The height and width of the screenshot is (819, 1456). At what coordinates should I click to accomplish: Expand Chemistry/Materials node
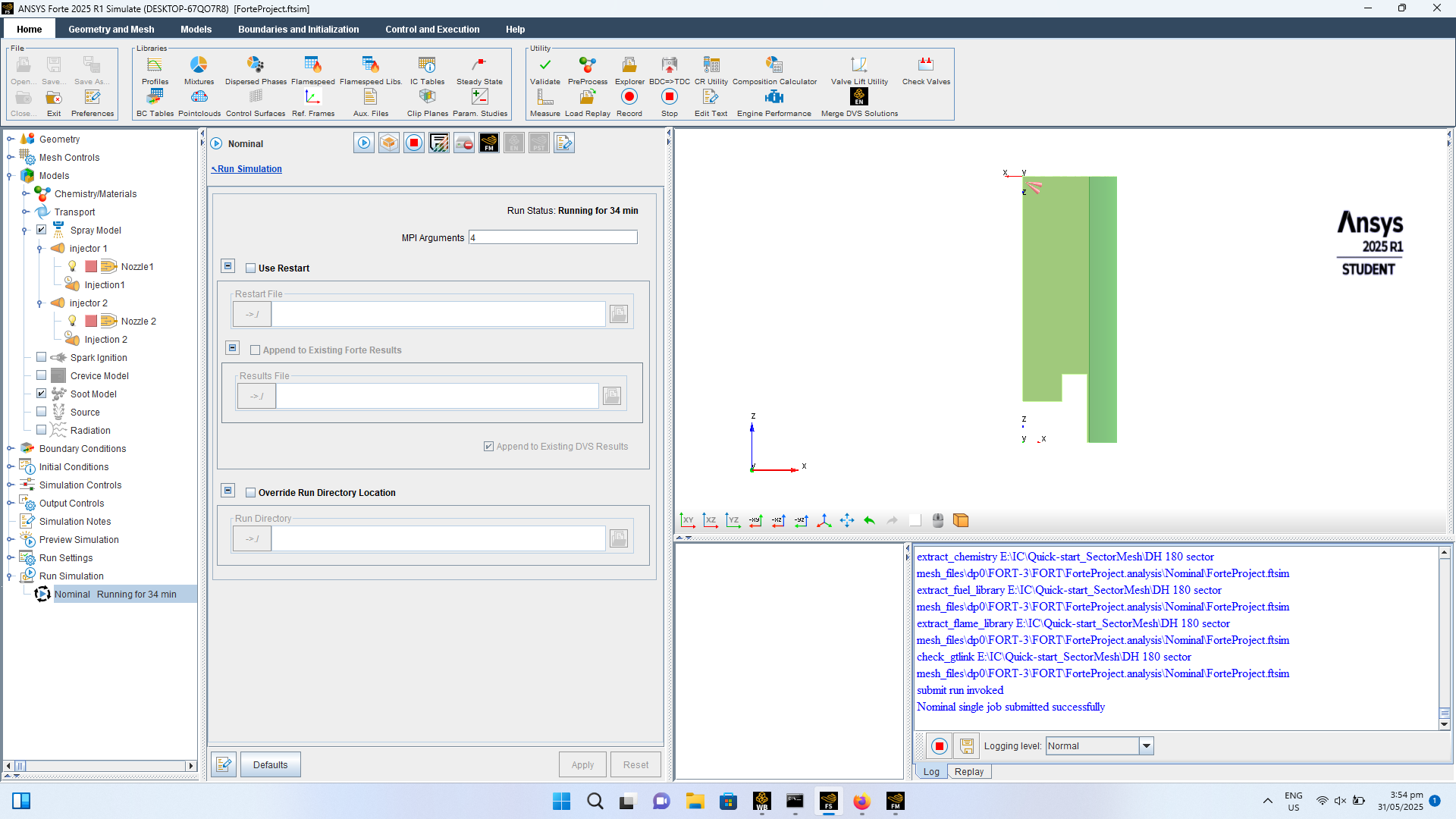pyautogui.click(x=25, y=193)
